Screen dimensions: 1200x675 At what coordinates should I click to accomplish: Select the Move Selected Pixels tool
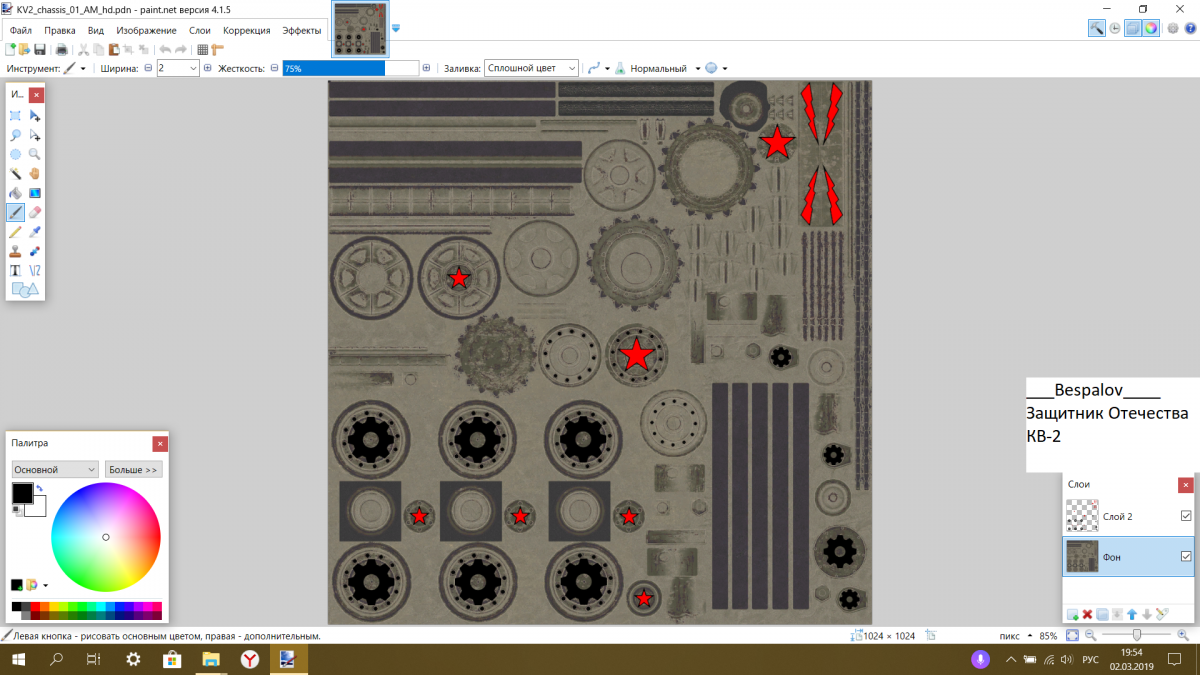[35, 116]
